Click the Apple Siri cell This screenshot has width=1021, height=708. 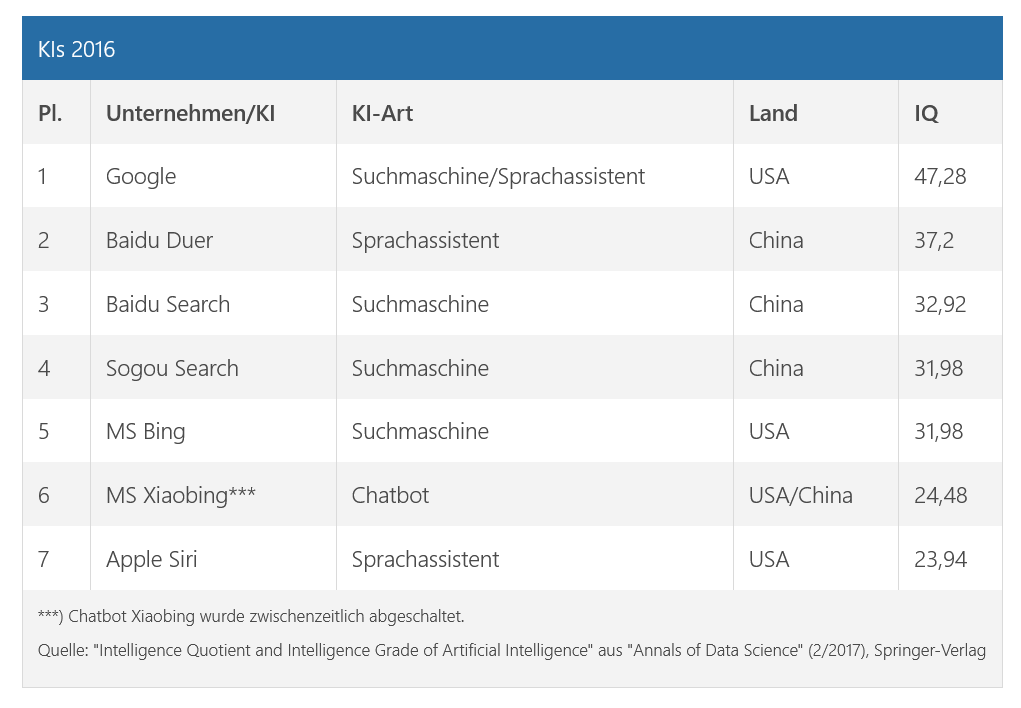[x=151, y=559]
